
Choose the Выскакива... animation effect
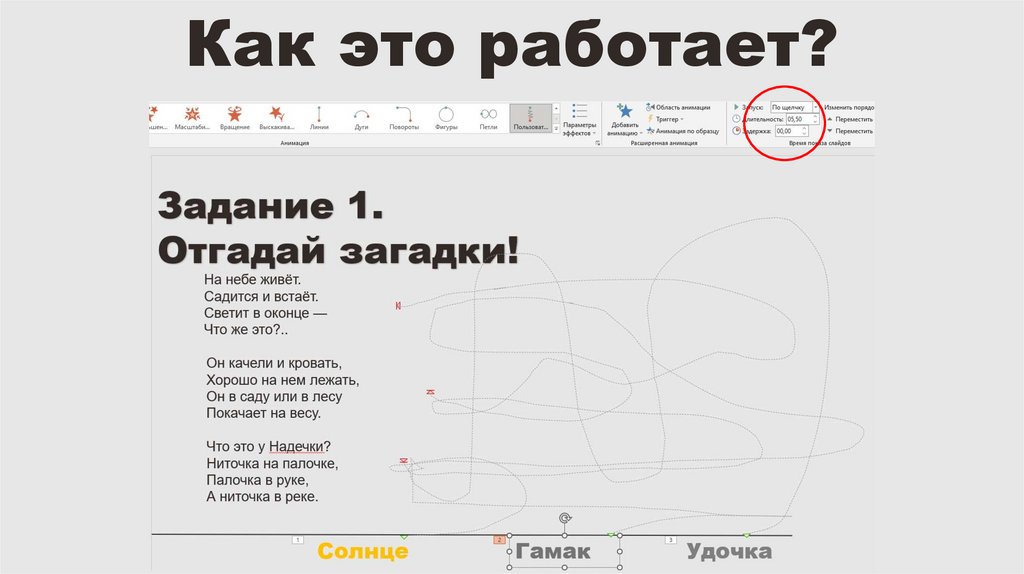tap(277, 119)
